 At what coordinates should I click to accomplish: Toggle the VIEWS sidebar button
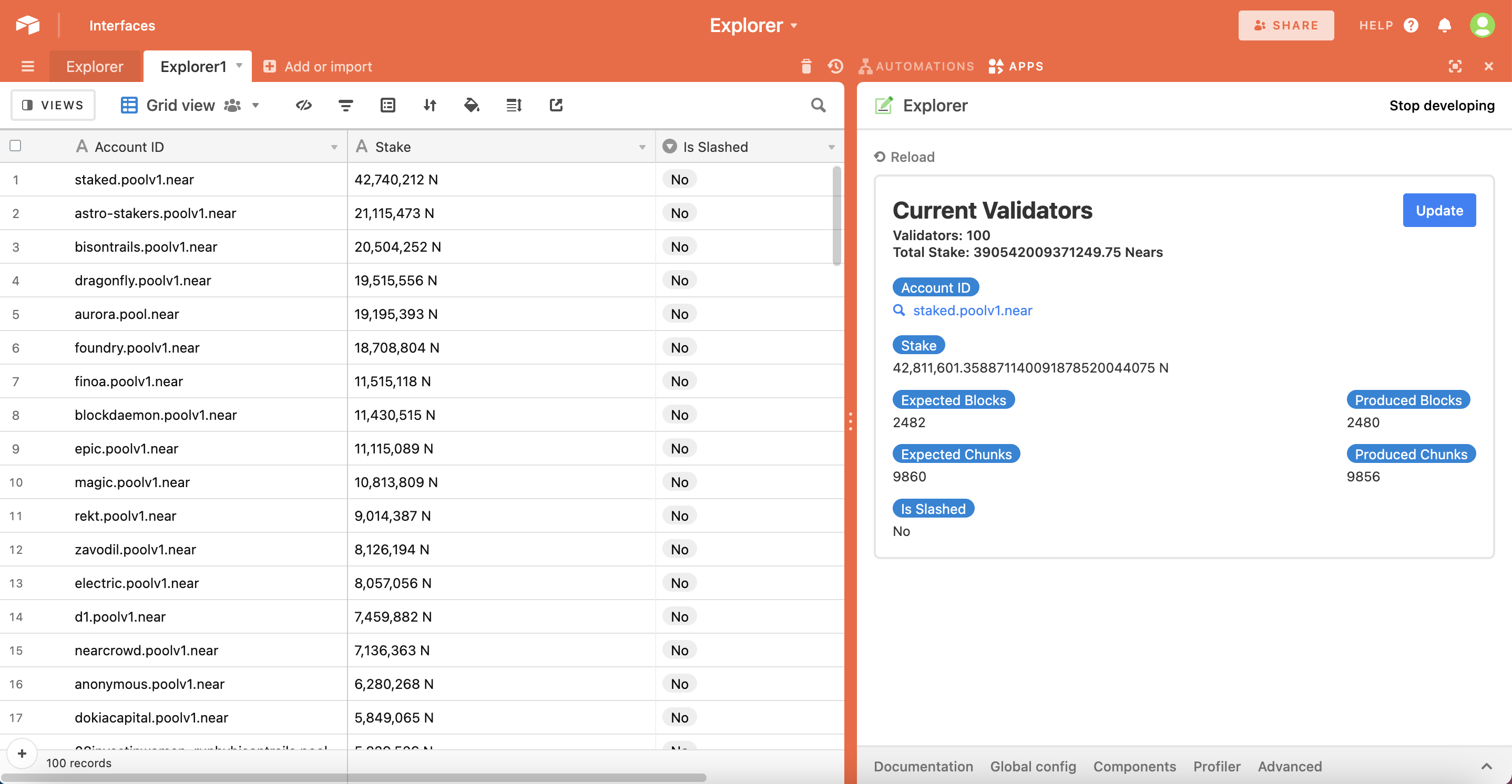53,105
